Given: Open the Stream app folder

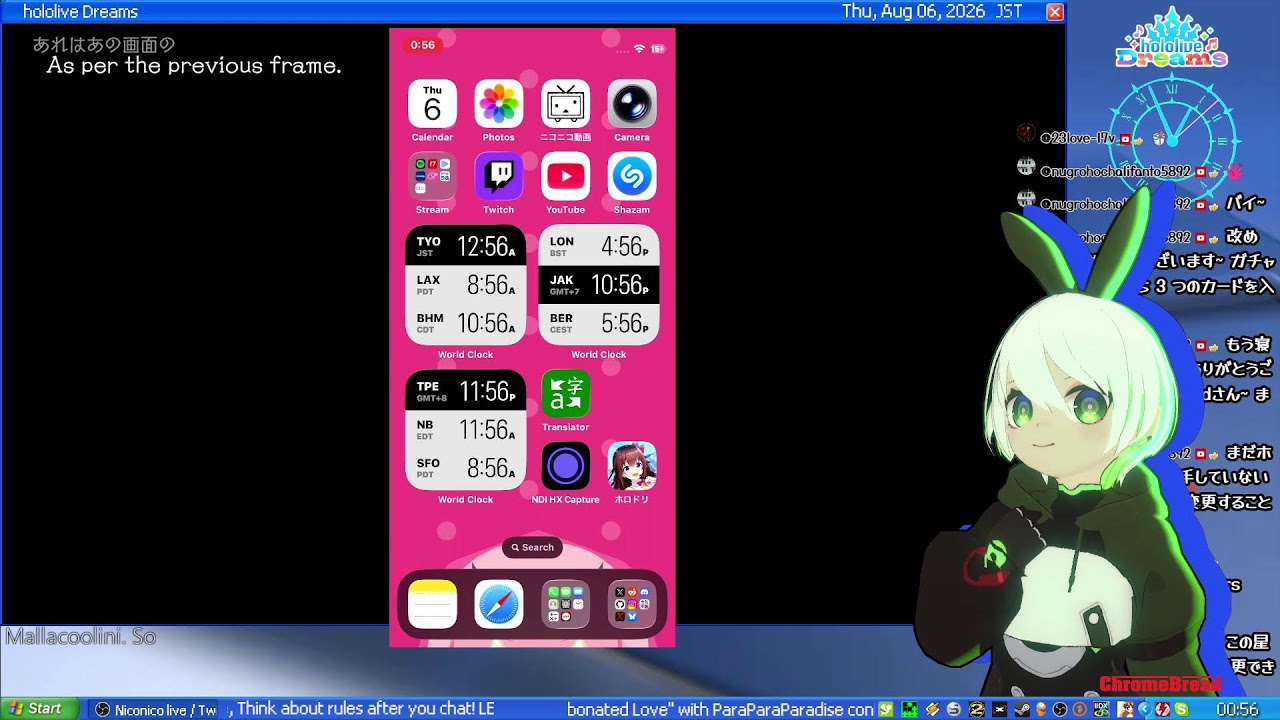Looking at the screenshot, I should click(432, 177).
